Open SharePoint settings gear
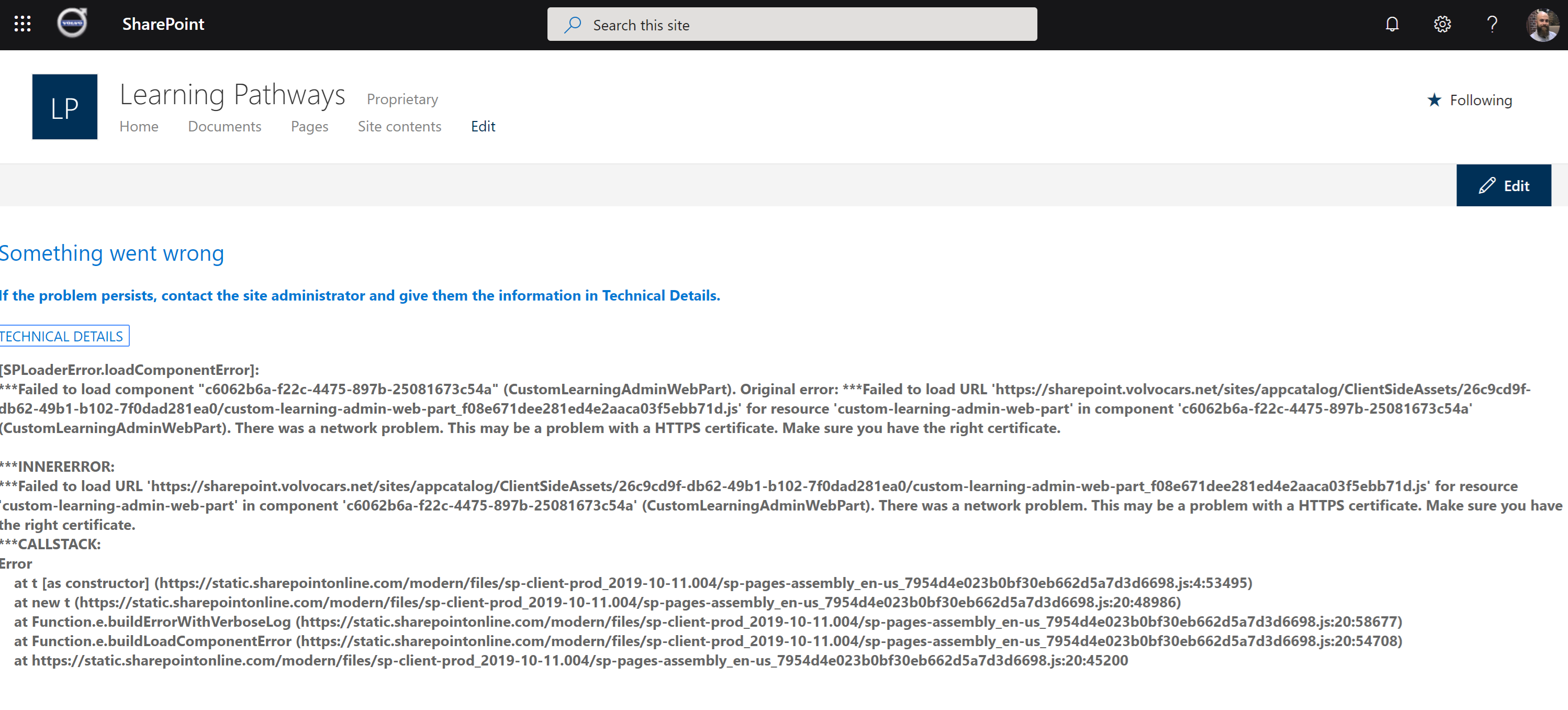The image size is (1568, 710). pos(1442,24)
